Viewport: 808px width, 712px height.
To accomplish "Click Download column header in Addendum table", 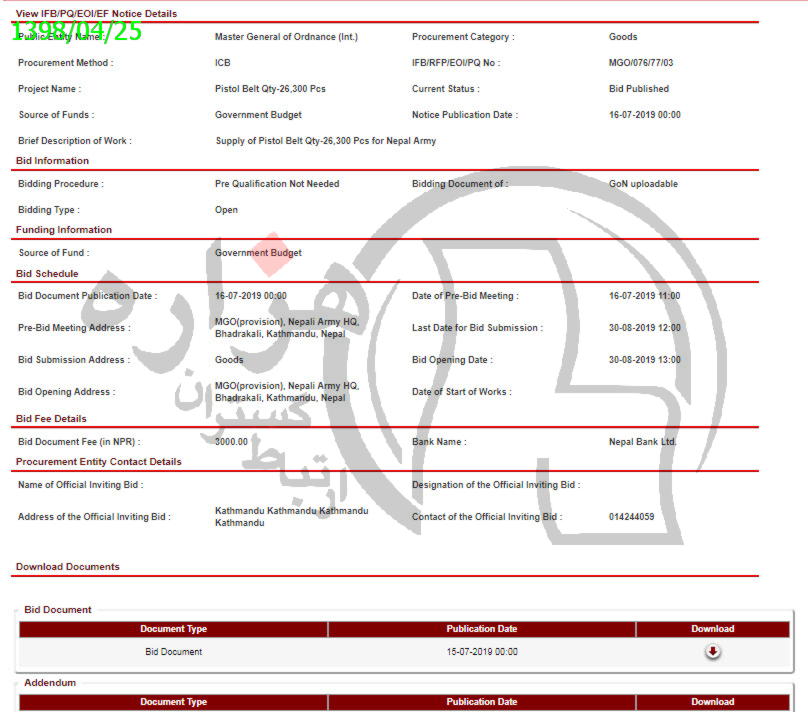I will pyautogui.click(x=712, y=702).
